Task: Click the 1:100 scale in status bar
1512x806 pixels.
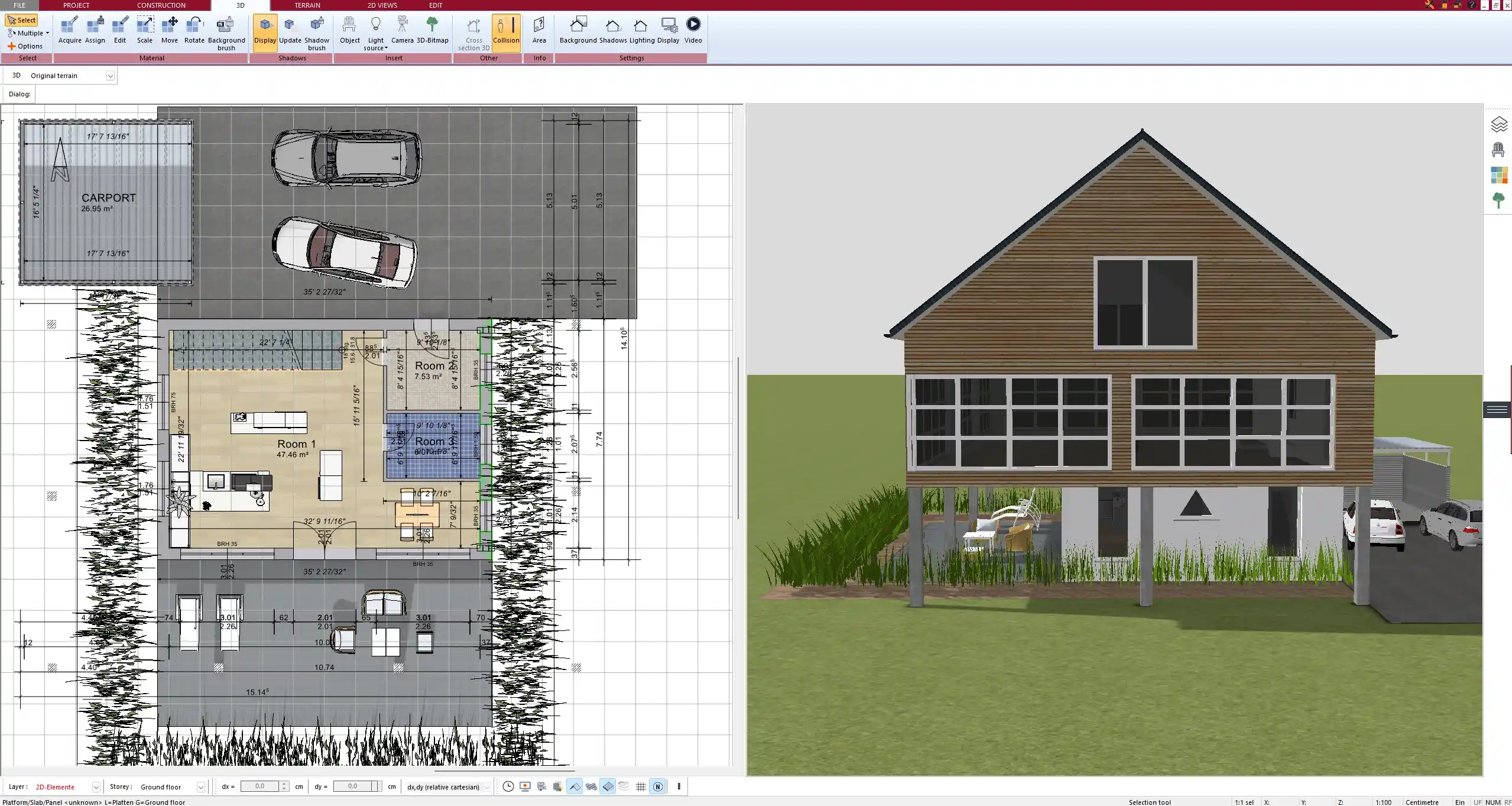Action: (1383, 802)
